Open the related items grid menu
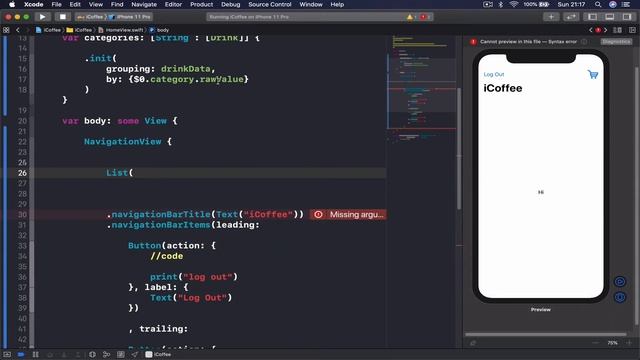Screen dimensions: 640x360 (6, 30)
